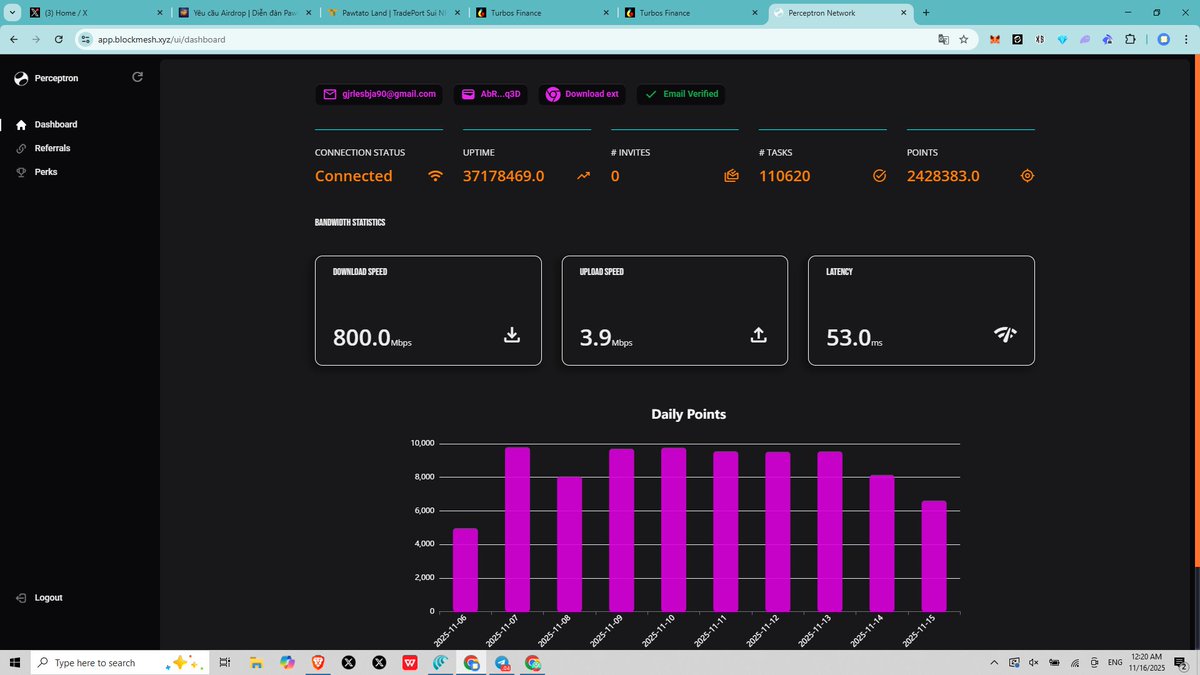Open Task View in the taskbar
1200x675 pixels.
[x=225, y=663]
